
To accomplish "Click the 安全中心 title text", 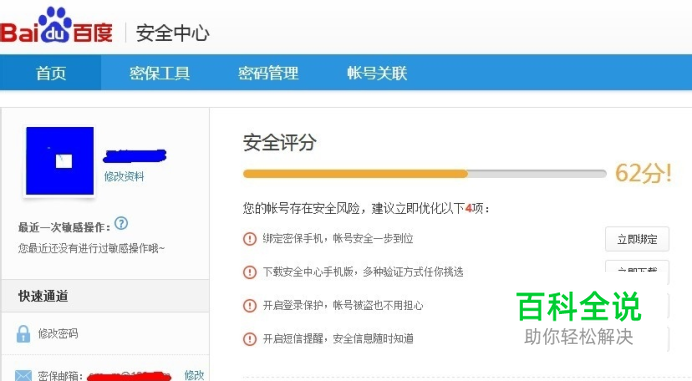I will click(x=173, y=33).
